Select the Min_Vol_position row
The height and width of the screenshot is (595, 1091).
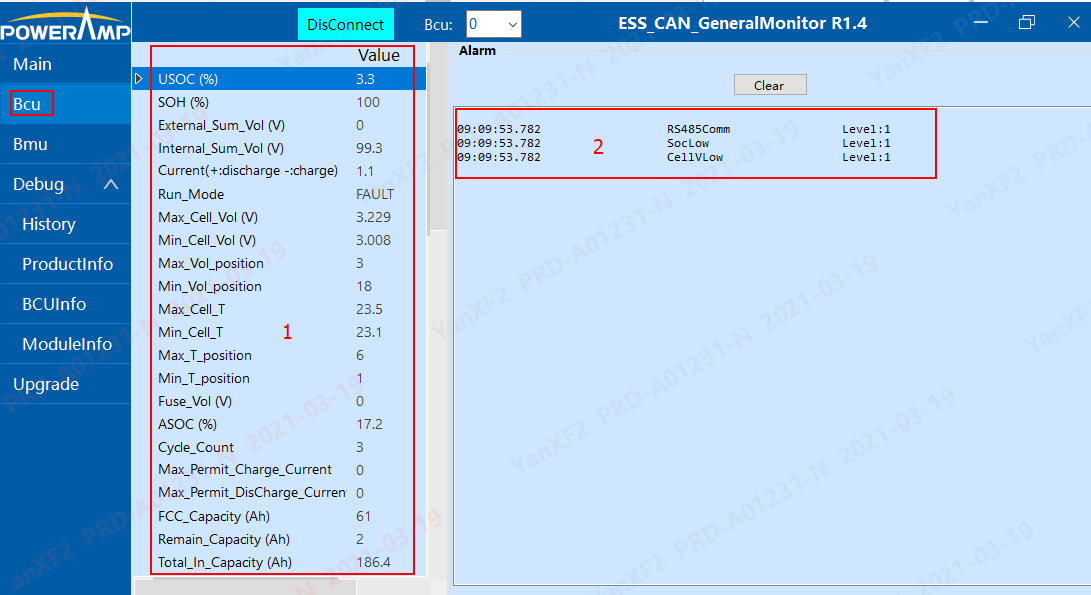pyautogui.click(x=279, y=286)
